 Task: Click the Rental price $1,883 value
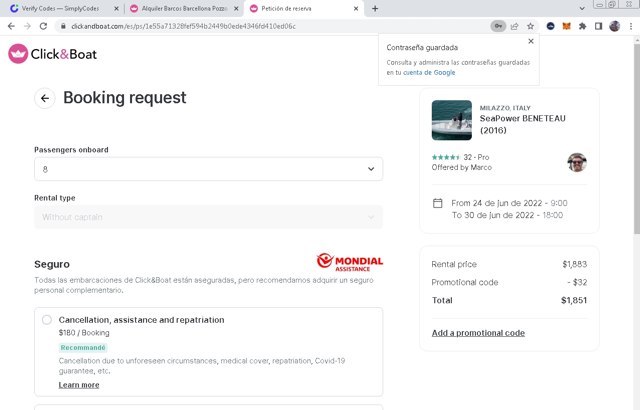(x=575, y=264)
